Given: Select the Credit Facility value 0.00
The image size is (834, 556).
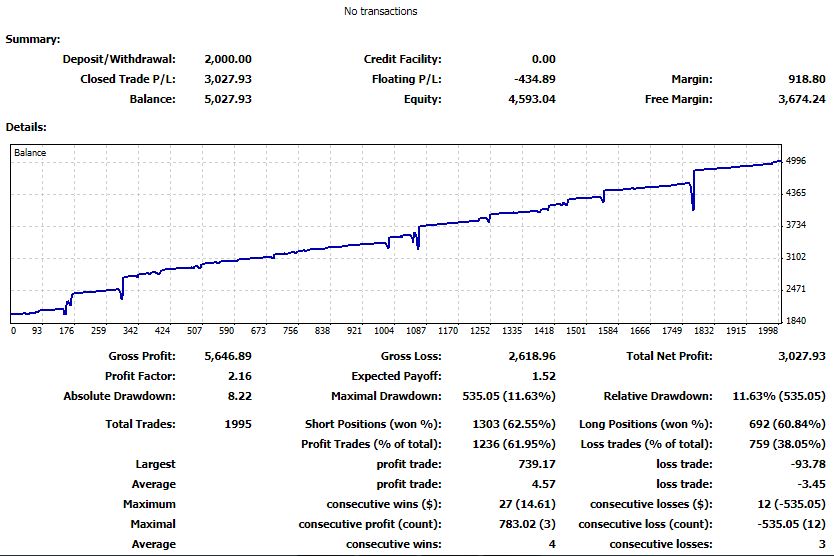Looking at the screenshot, I should tap(544, 59).
